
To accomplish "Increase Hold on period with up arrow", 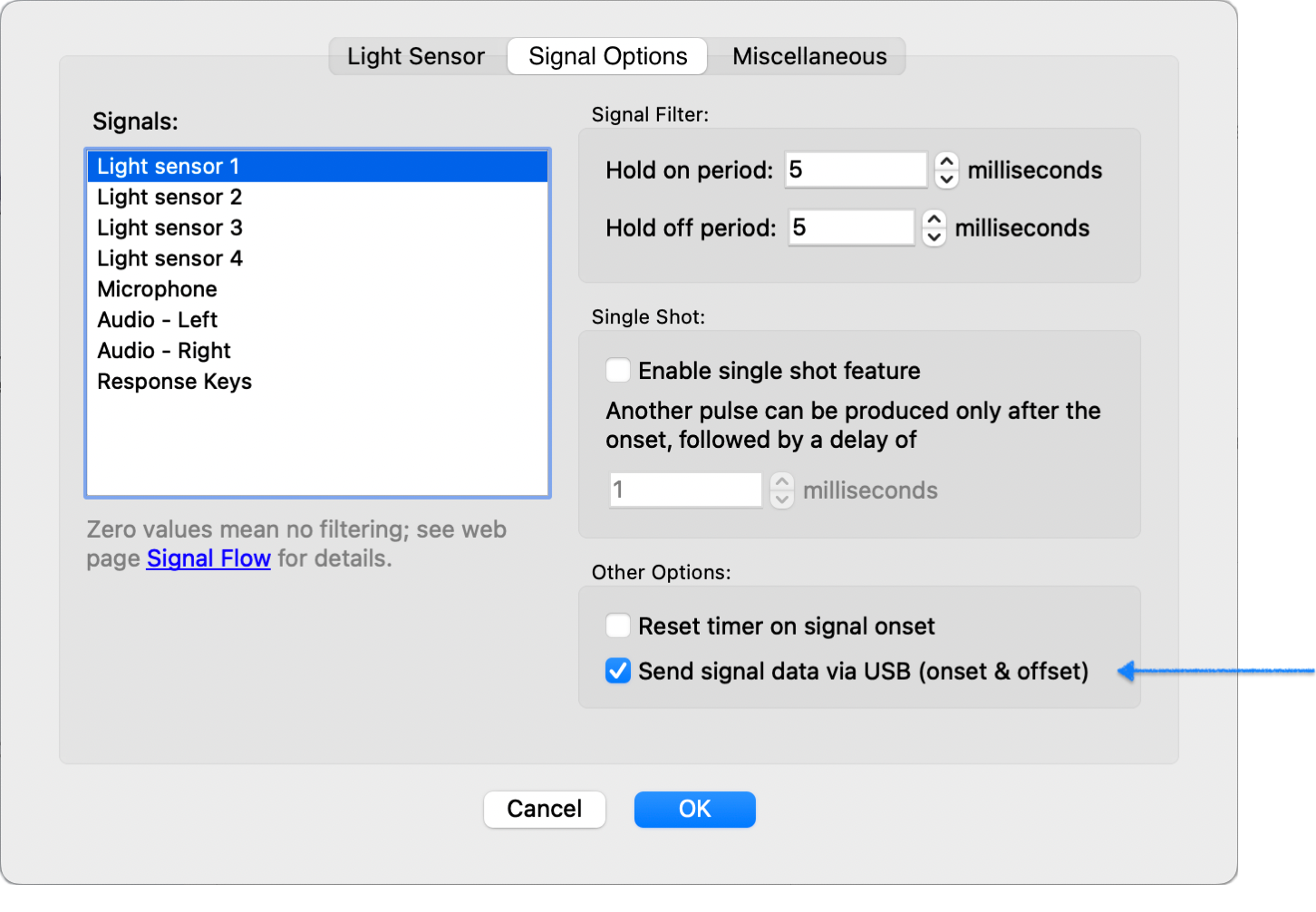I will pos(946,161).
